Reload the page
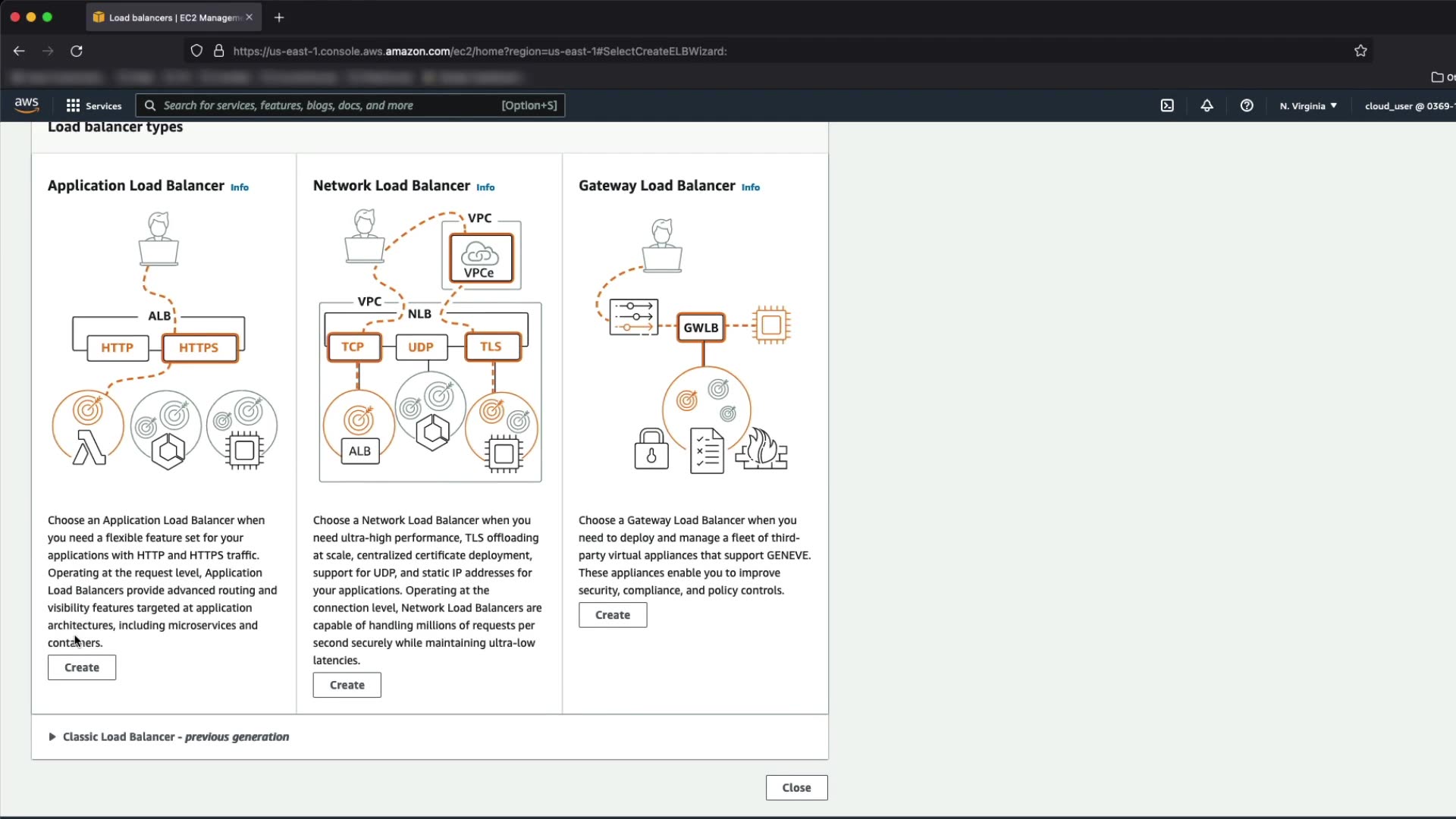Viewport: 1456px width, 819px height. click(77, 51)
